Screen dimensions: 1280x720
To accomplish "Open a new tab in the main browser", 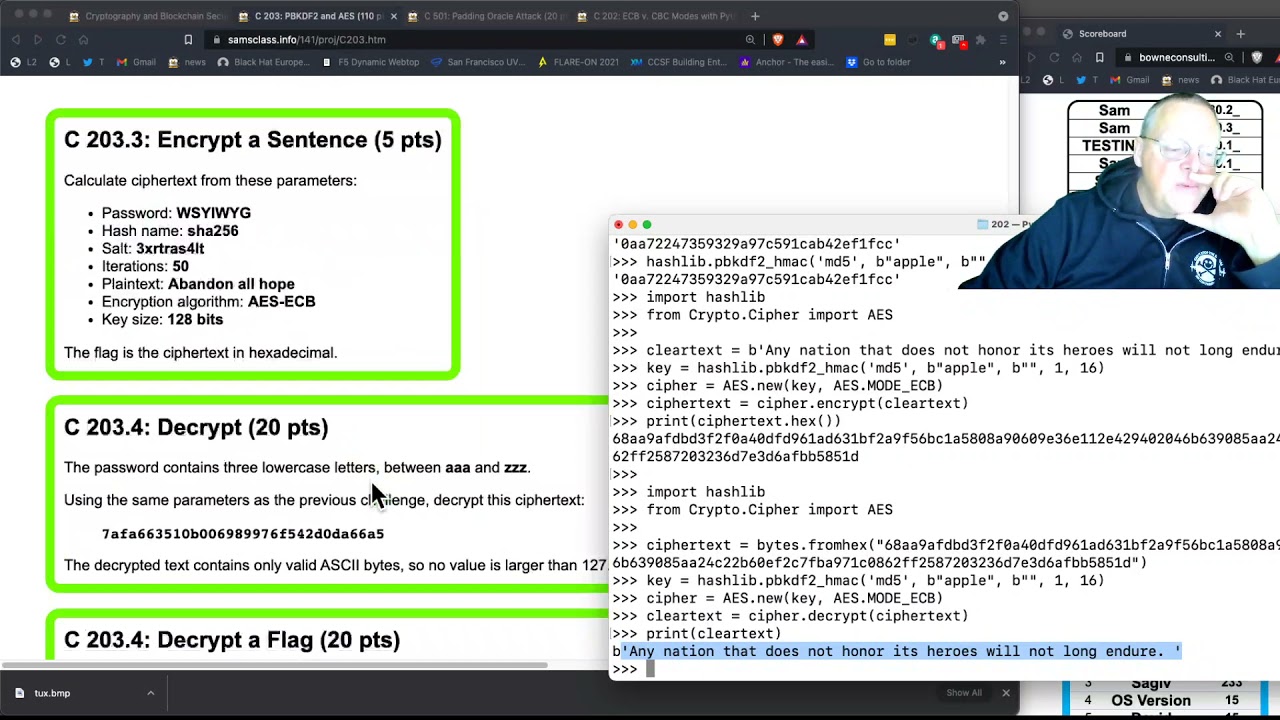I will click(x=755, y=16).
